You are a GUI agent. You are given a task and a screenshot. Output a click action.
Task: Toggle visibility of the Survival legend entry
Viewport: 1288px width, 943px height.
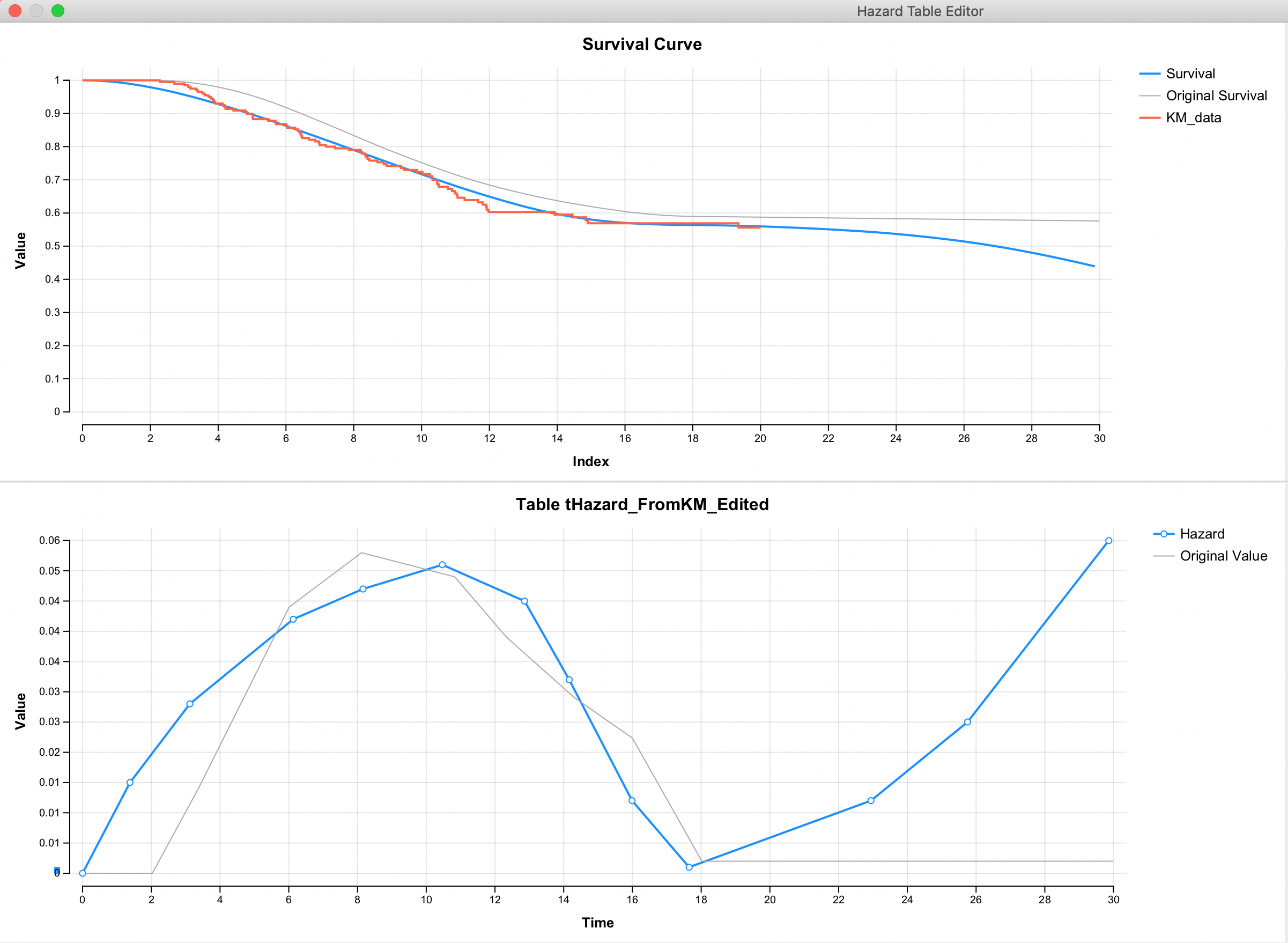click(1190, 73)
